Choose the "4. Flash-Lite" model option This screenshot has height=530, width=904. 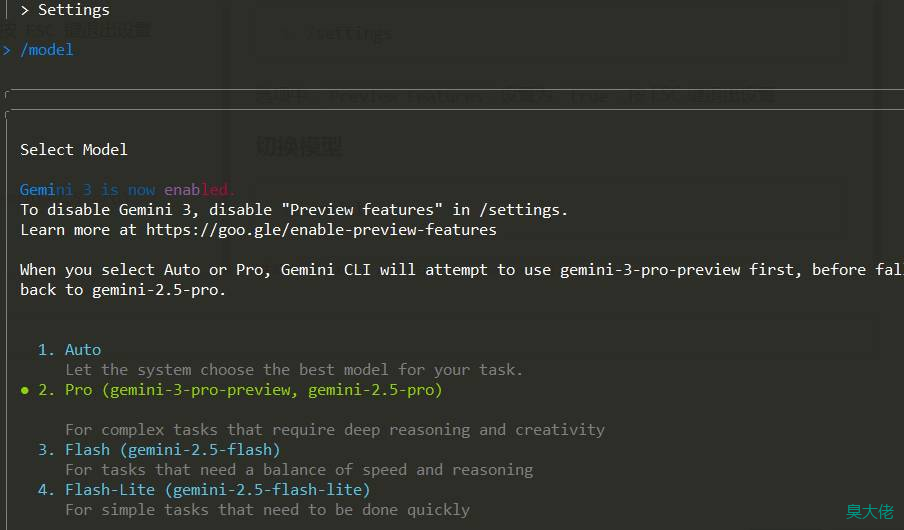point(205,490)
